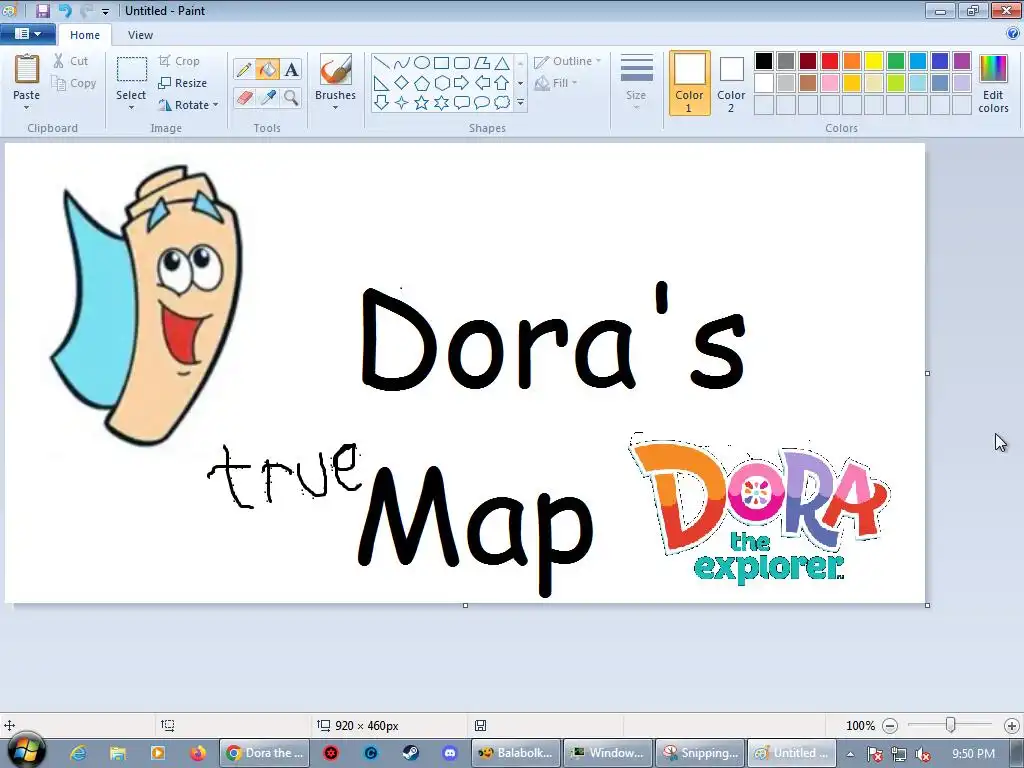Open the Windows Start button
1024x768 pixels.
click(x=26, y=752)
